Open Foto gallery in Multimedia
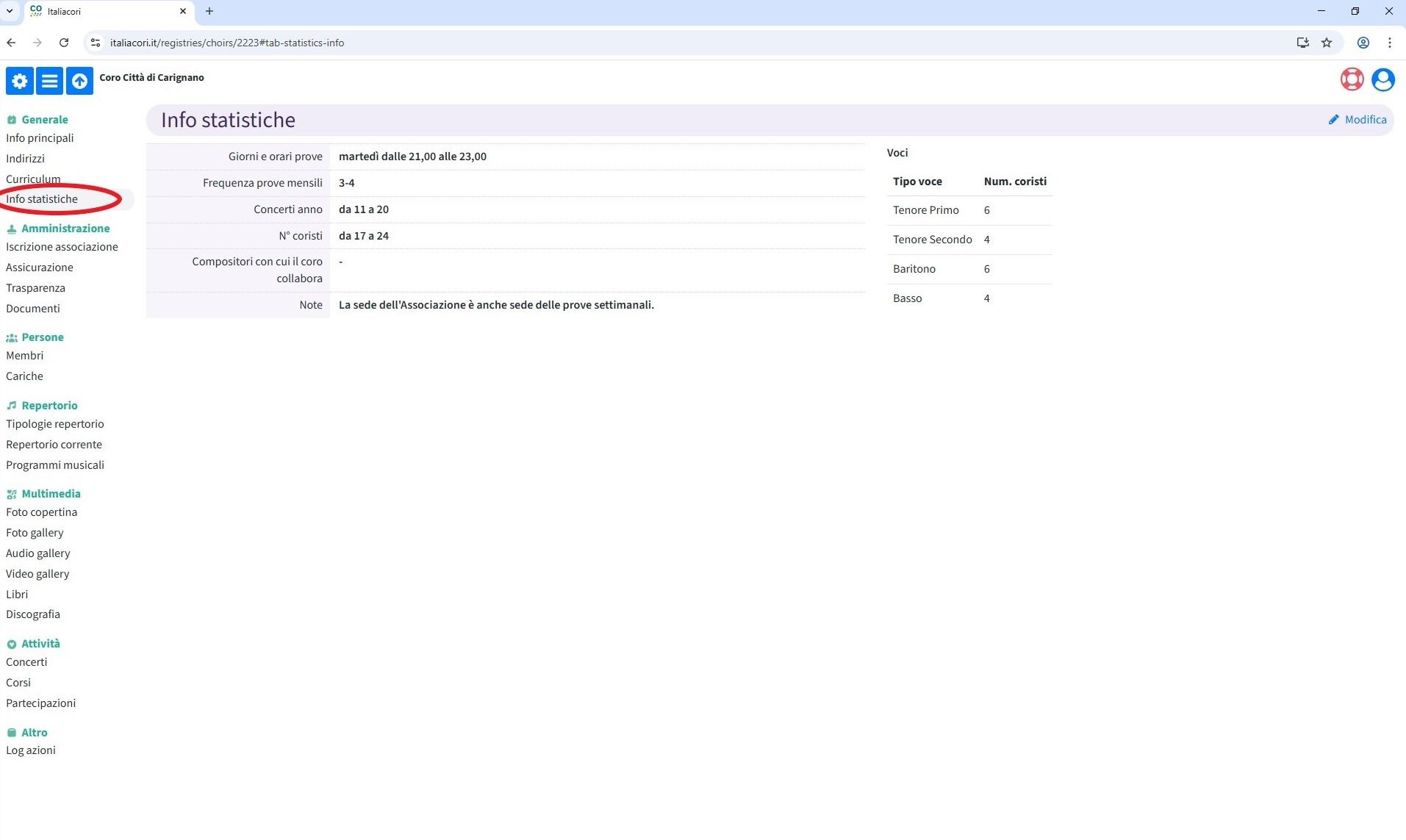 [35, 533]
